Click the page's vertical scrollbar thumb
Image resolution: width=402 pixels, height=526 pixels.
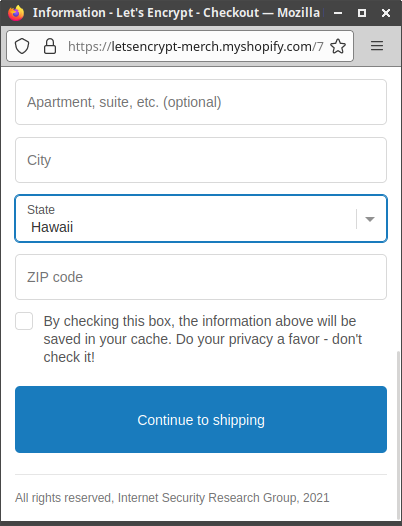tap(399, 434)
